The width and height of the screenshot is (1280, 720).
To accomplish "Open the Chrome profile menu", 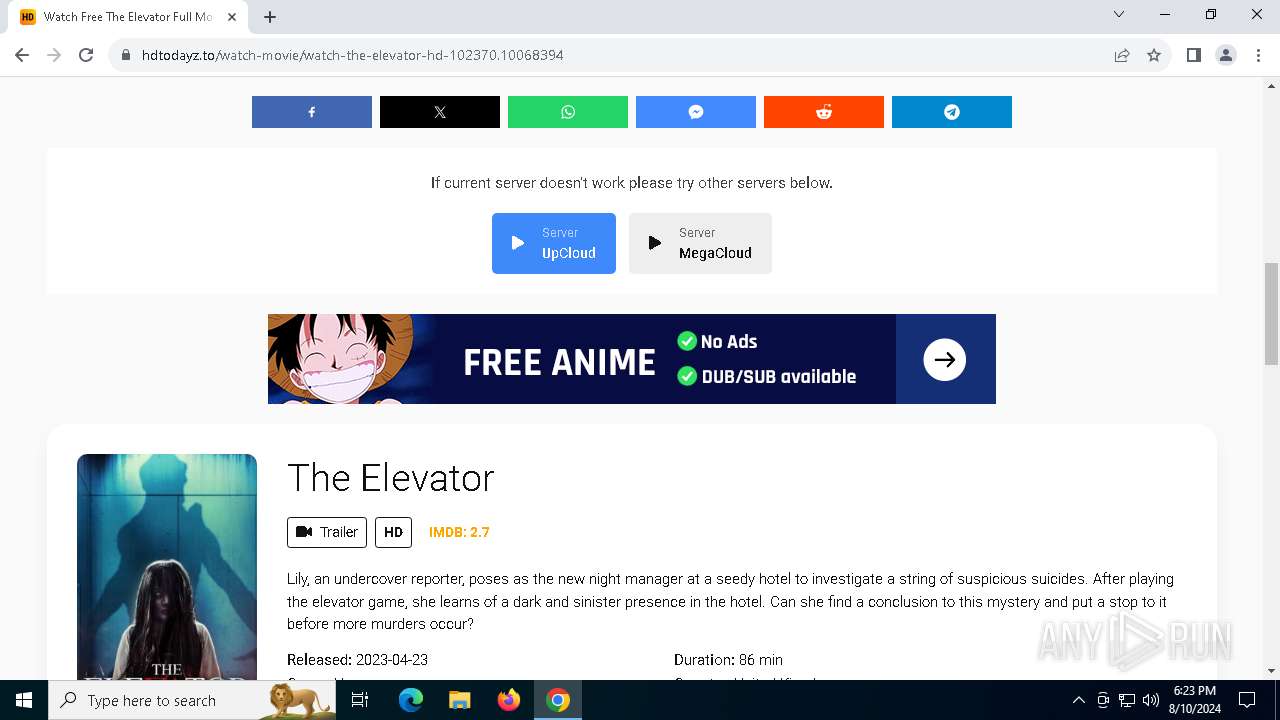I will coord(1225,55).
